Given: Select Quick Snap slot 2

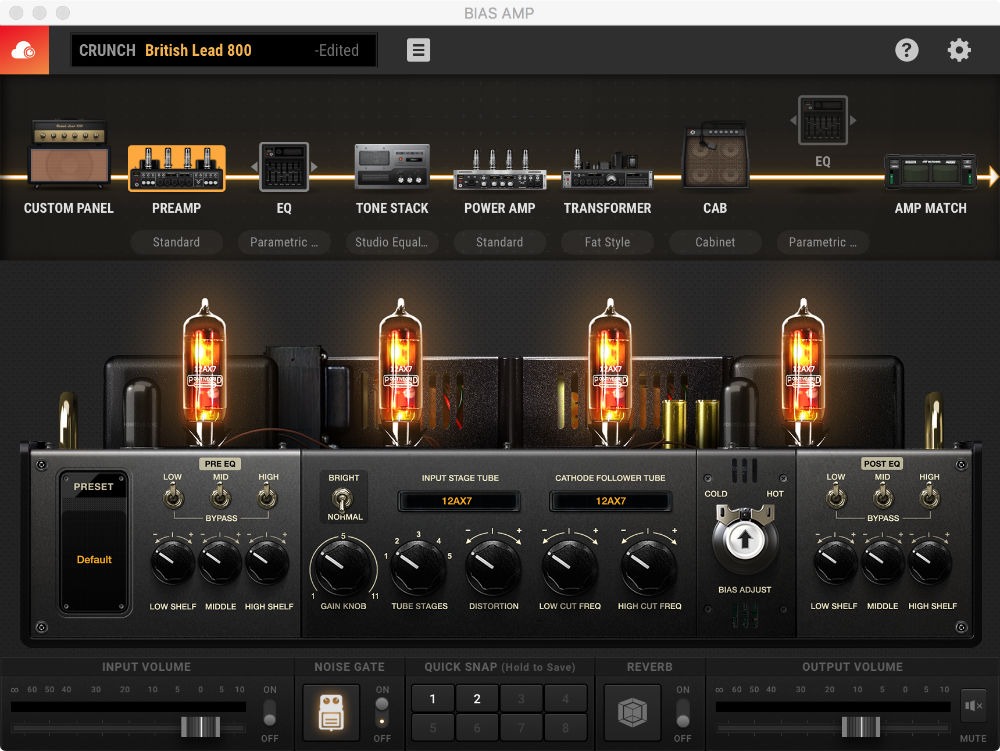Looking at the screenshot, I should pyautogui.click(x=476, y=697).
